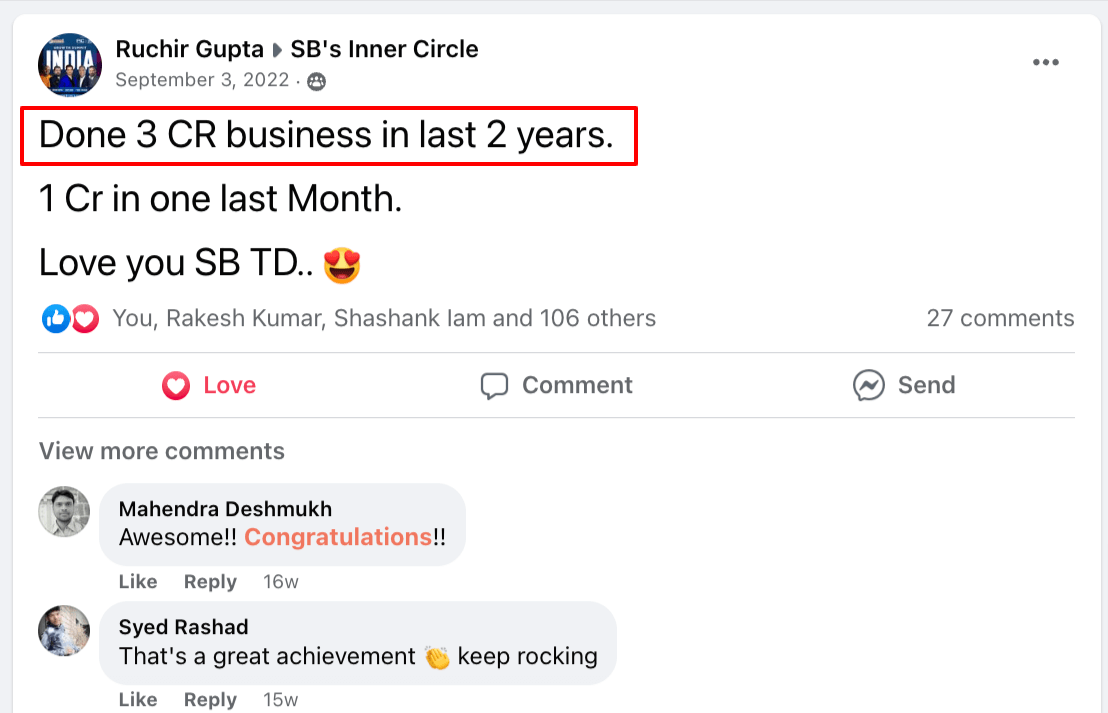This screenshot has height=713, width=1108.
Task: Open the 27 comments list
Action: pos(1000,319)
